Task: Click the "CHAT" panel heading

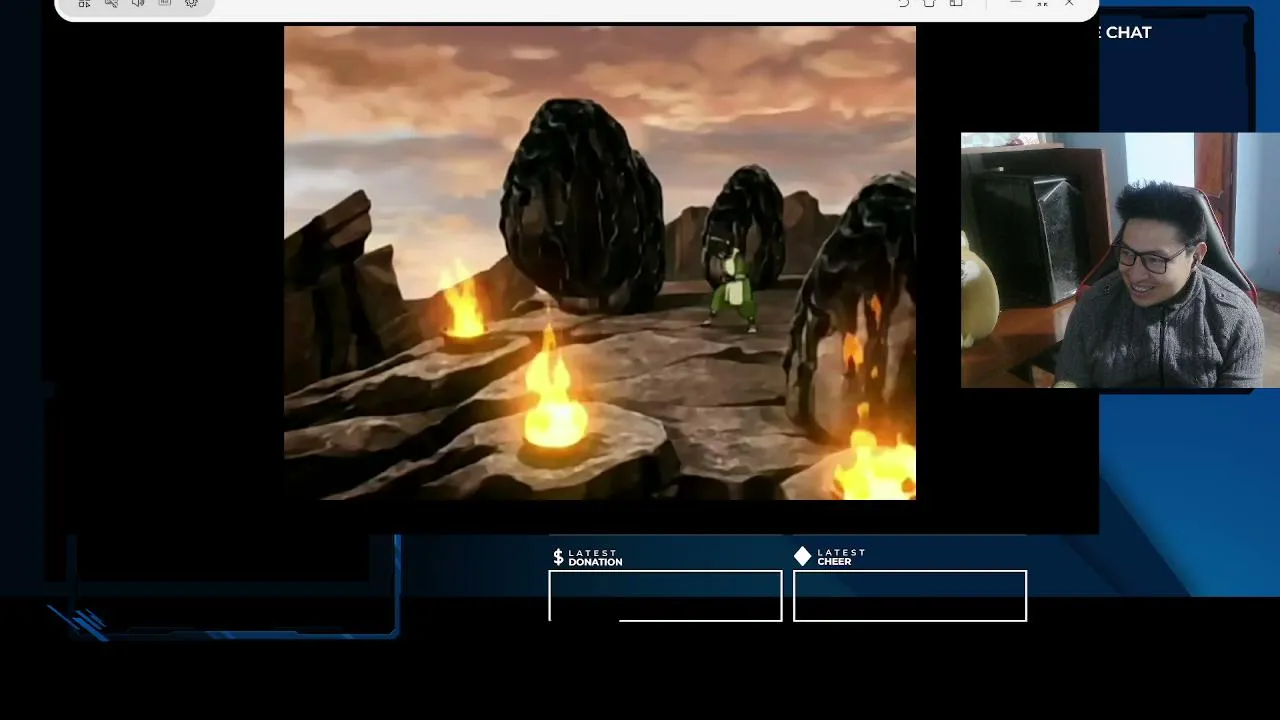Action: point(1128,32)
